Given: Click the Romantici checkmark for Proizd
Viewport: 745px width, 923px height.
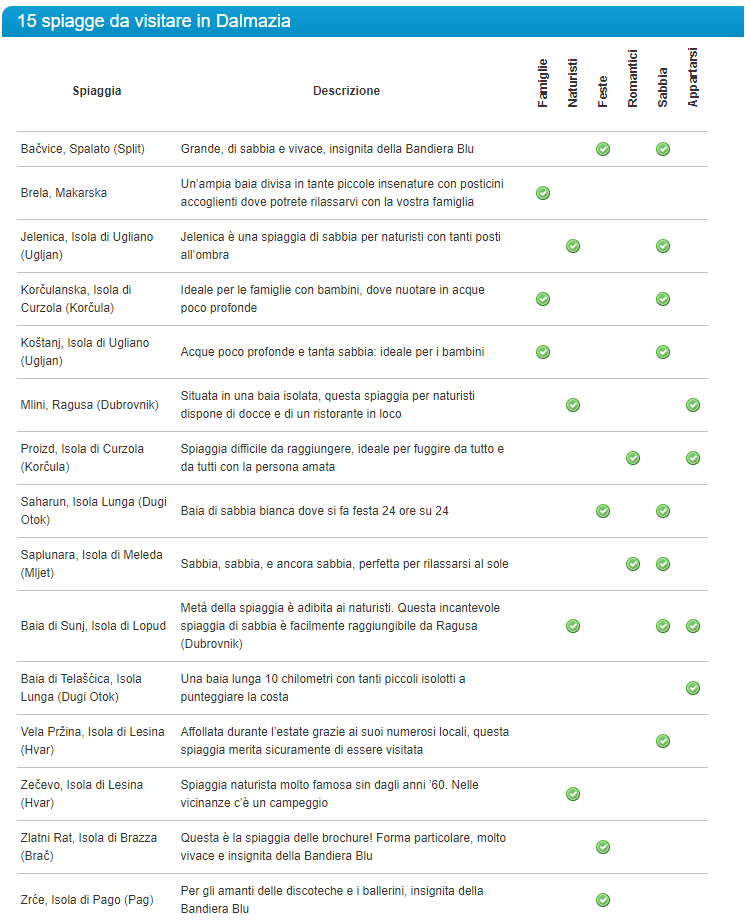Looking at the screenshot, I should point(633,458).
